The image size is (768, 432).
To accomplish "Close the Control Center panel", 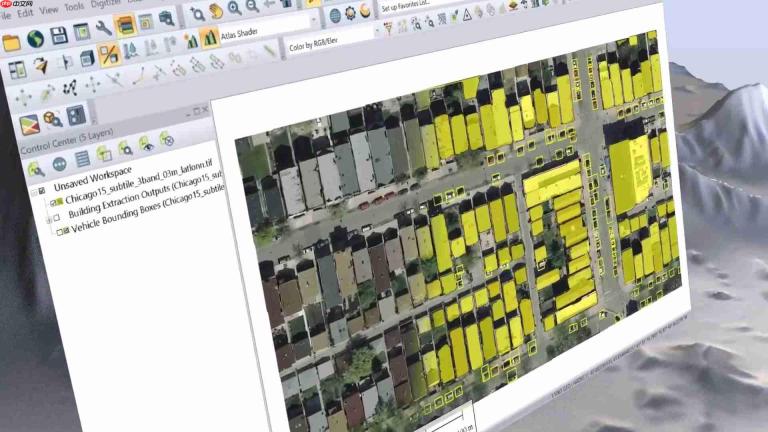I will 205,109.
